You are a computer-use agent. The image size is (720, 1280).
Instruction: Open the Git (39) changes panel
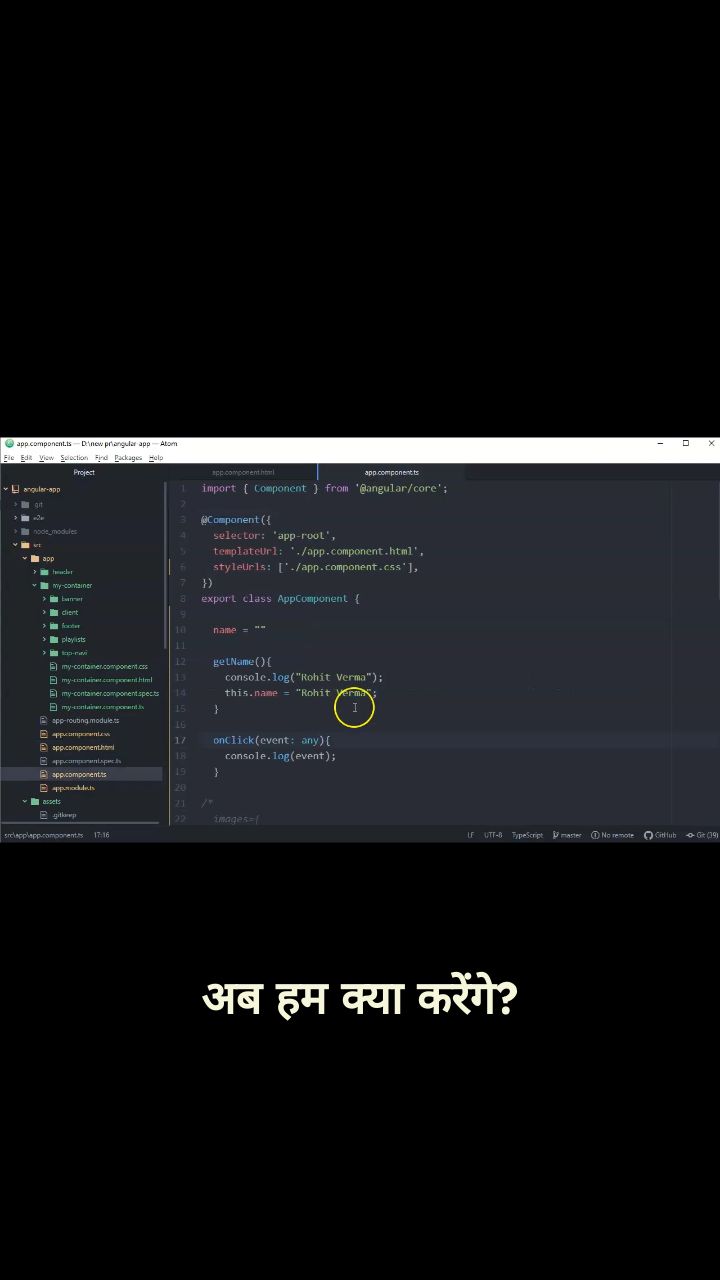702,835
